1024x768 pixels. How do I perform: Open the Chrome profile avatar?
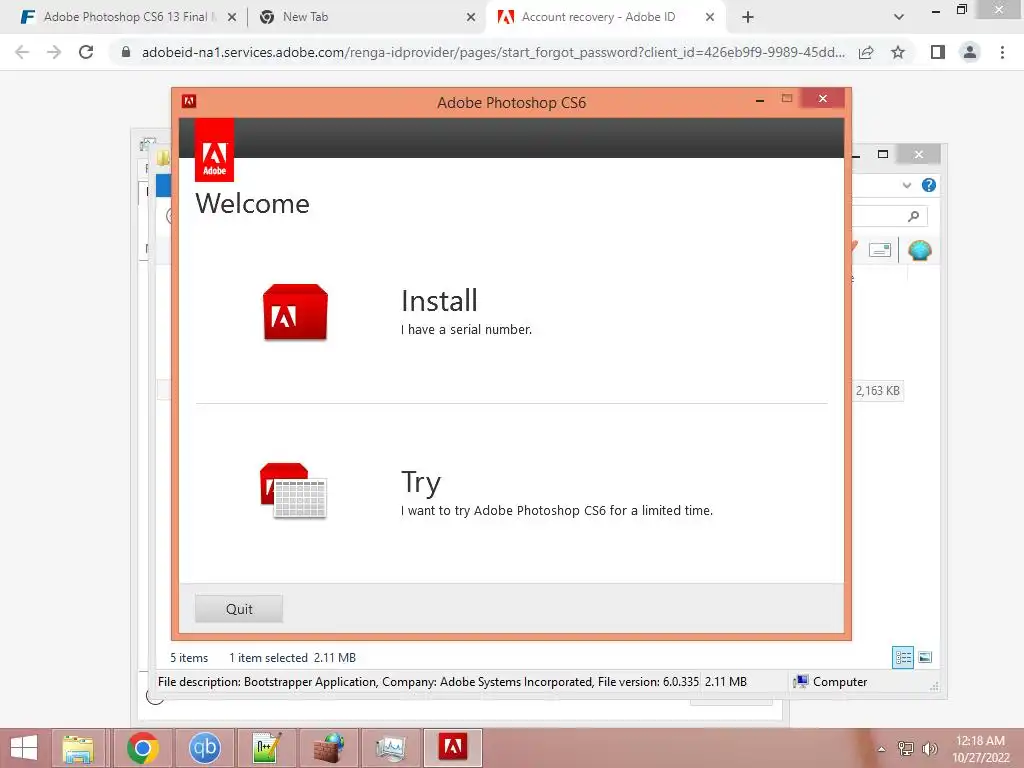pyautogui.click(x=970, y=52)
